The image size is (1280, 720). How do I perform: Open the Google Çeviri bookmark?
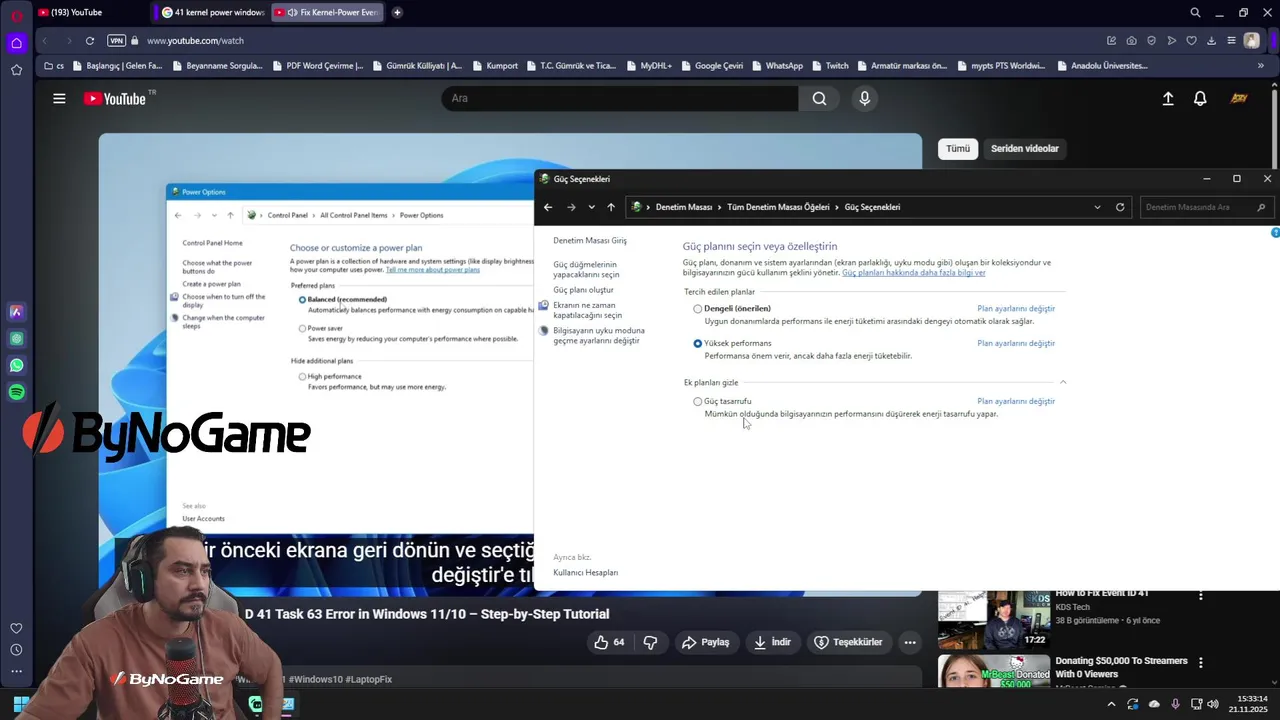click(711, 66)
